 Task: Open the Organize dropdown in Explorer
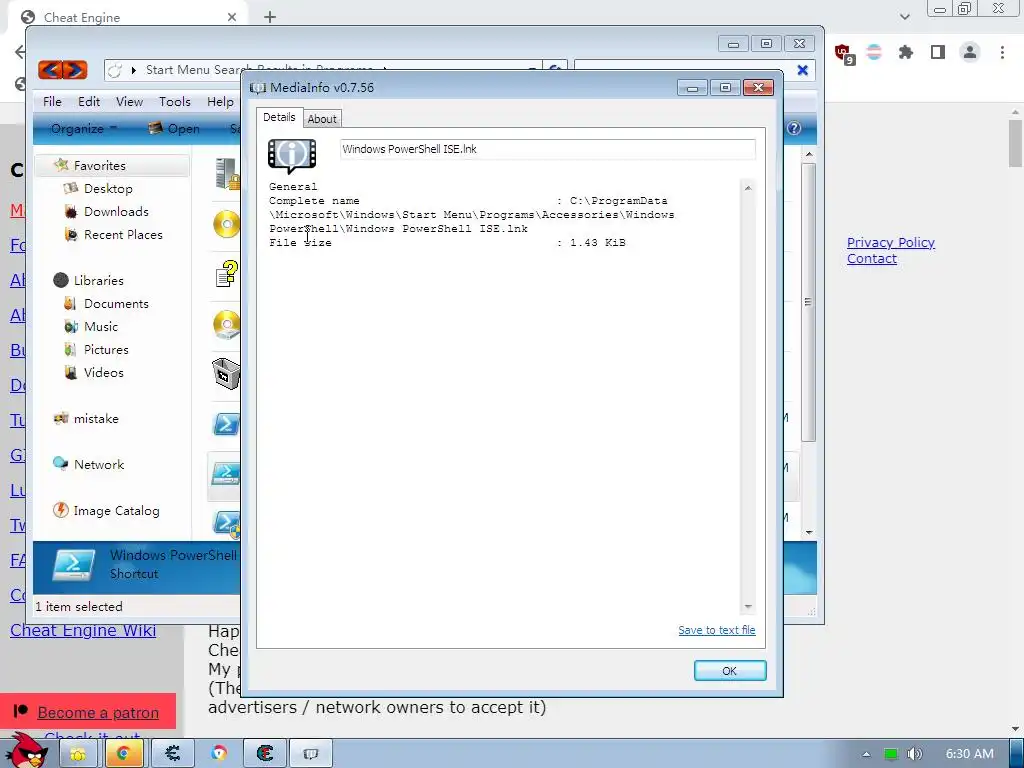(84, 128)
